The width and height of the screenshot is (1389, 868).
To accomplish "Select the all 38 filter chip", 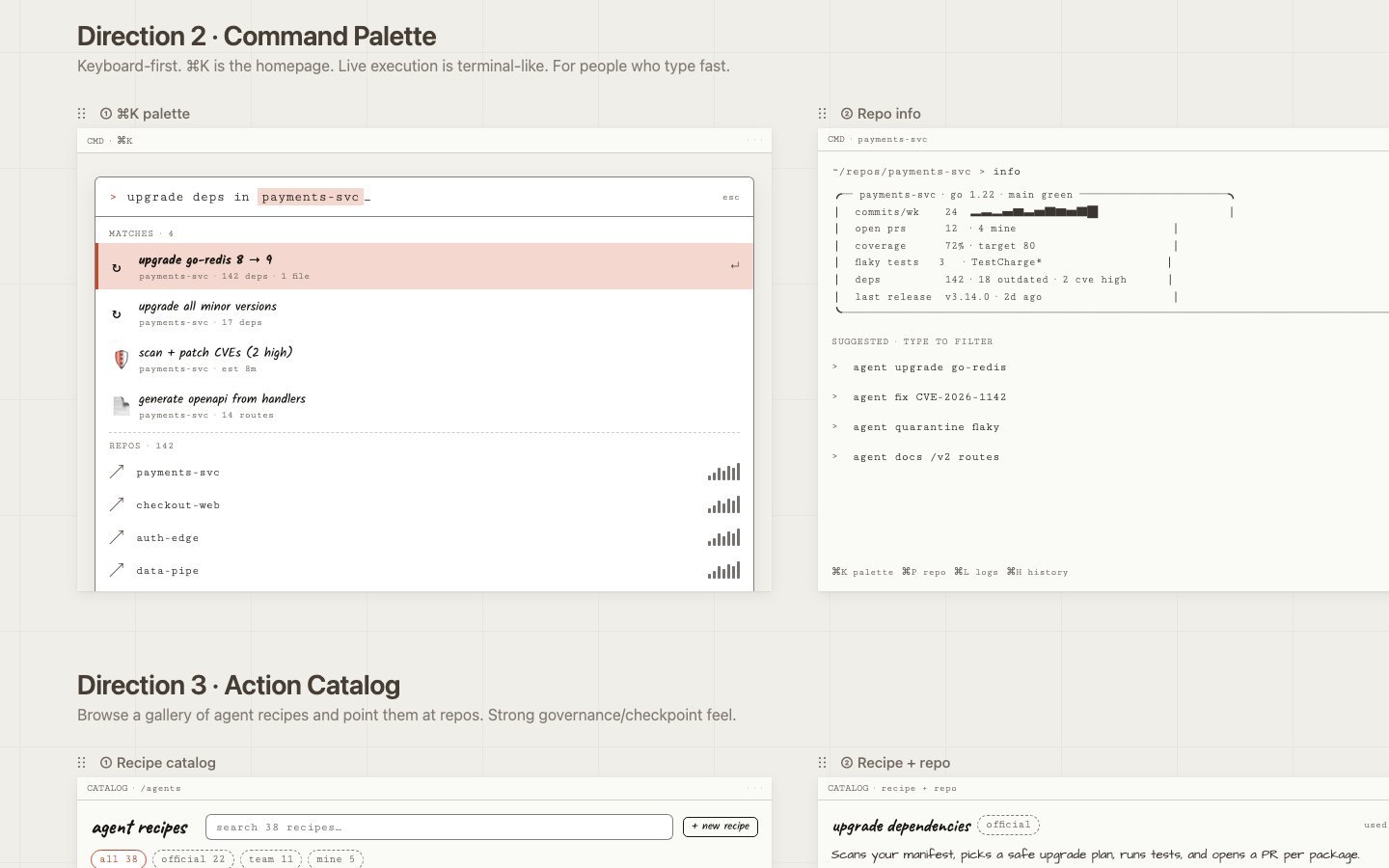I will (x=119, y=859).
